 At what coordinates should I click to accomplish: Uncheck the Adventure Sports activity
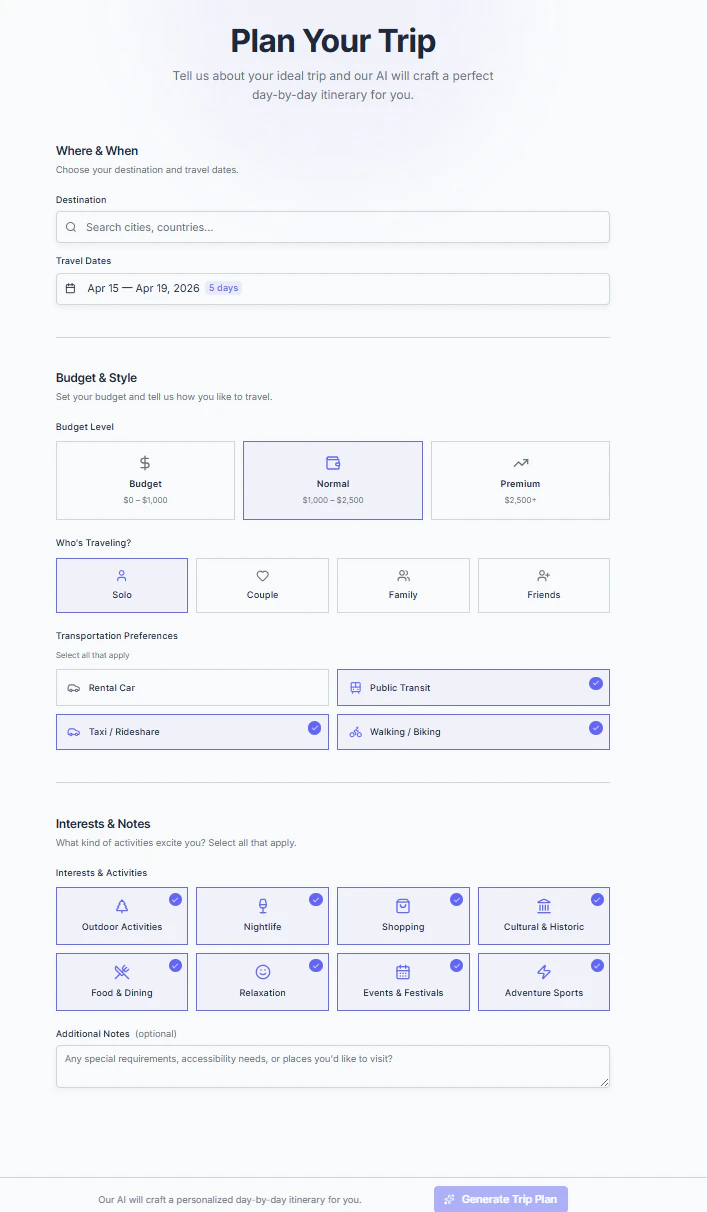[x=543, y=981]
